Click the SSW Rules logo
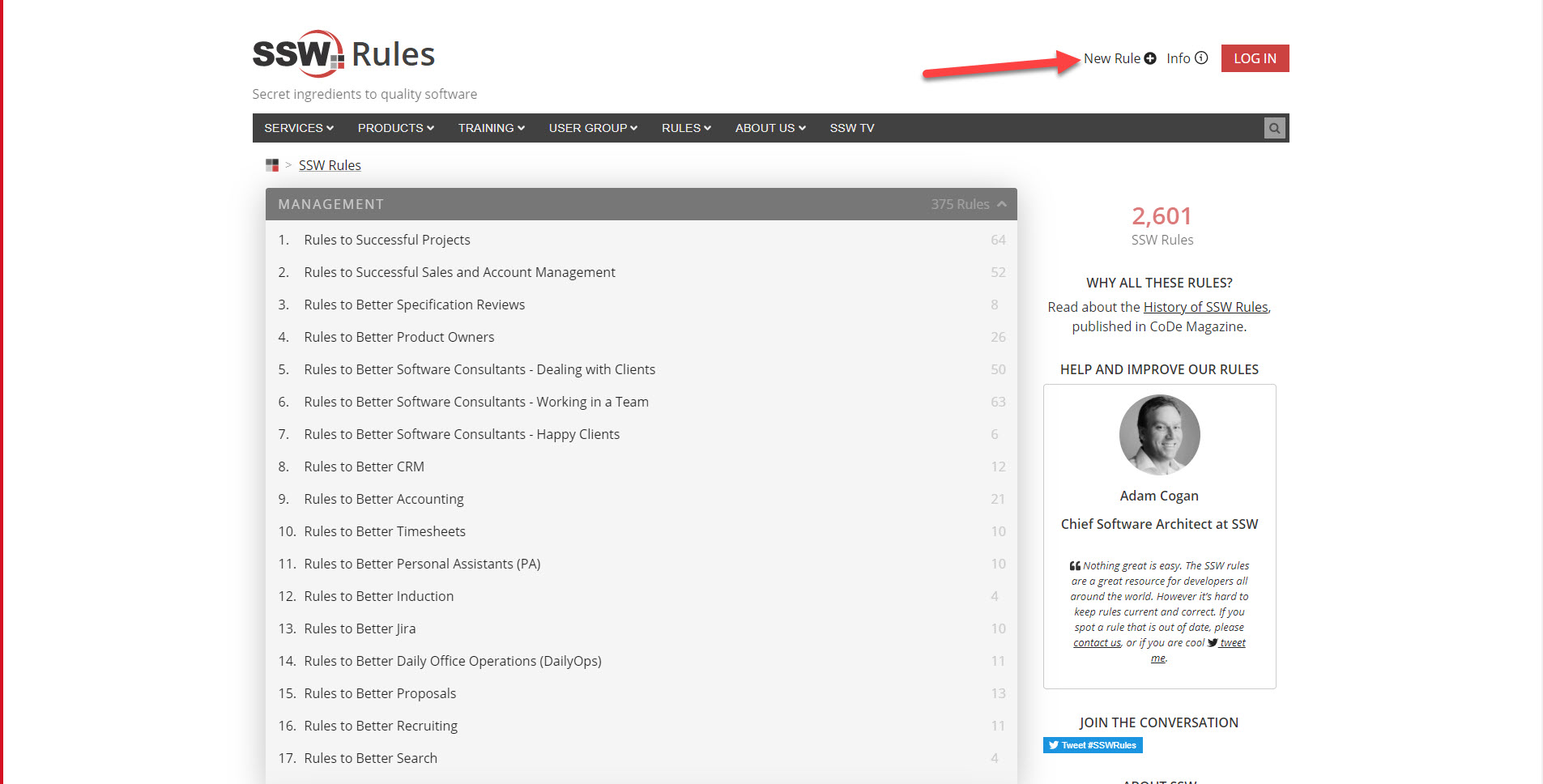 [343, 54]
